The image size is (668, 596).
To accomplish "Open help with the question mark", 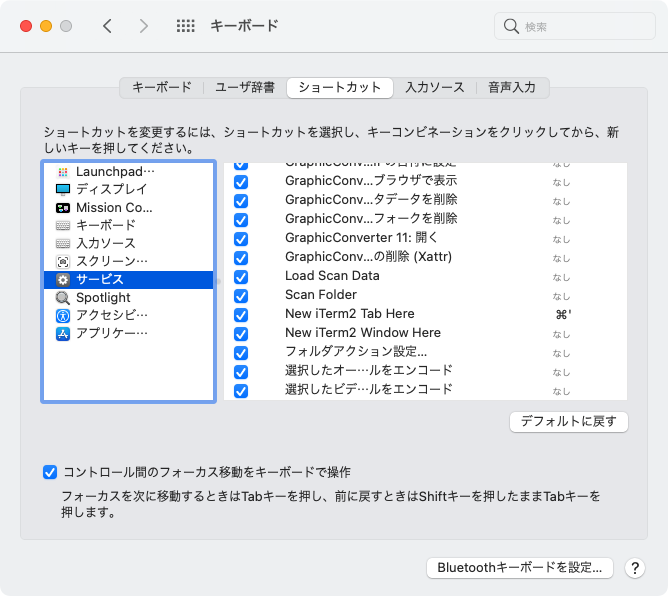I will coord(635,568).
